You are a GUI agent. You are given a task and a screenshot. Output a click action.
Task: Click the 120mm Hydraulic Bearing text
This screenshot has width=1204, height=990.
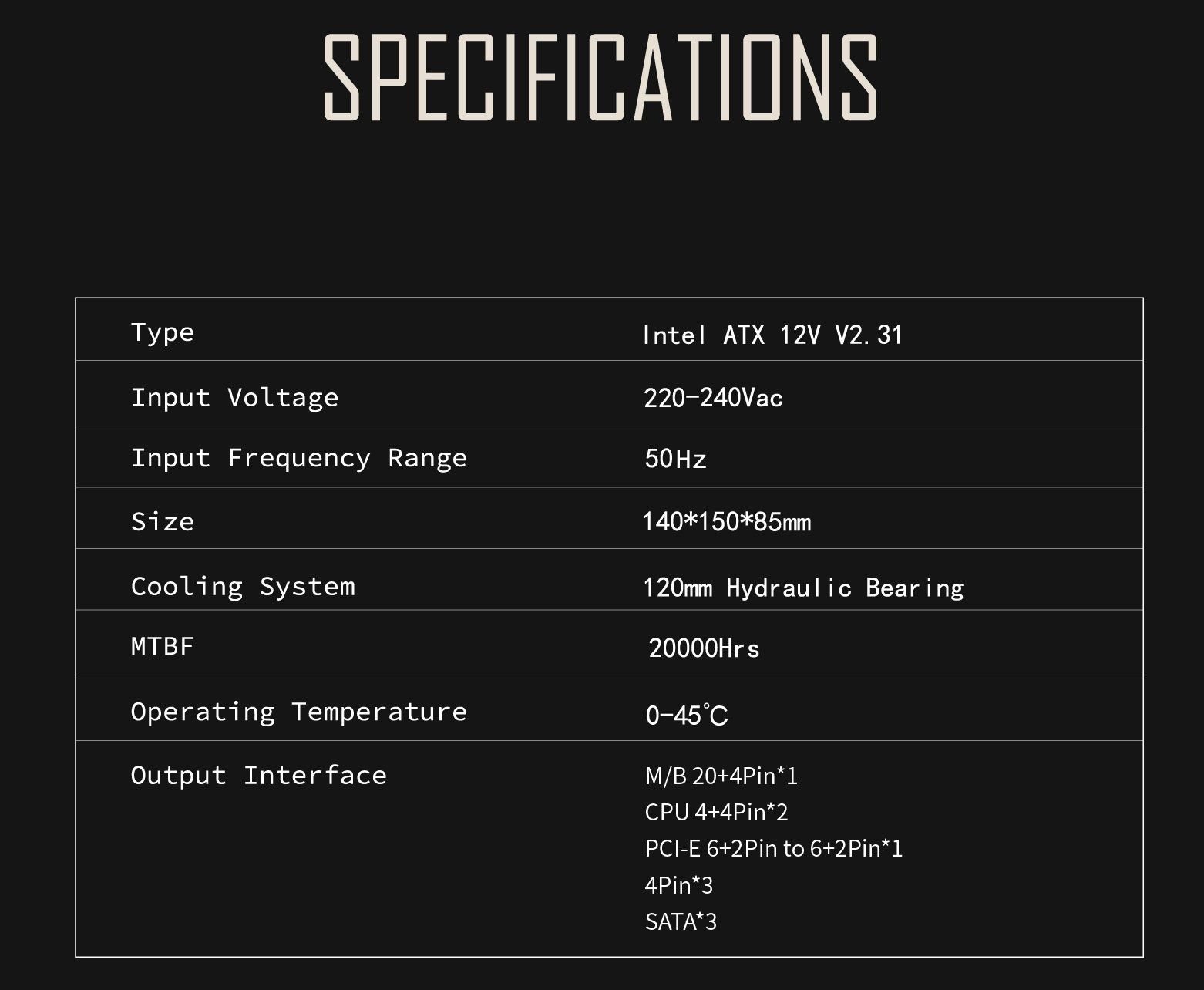click(x=803, y=588)
